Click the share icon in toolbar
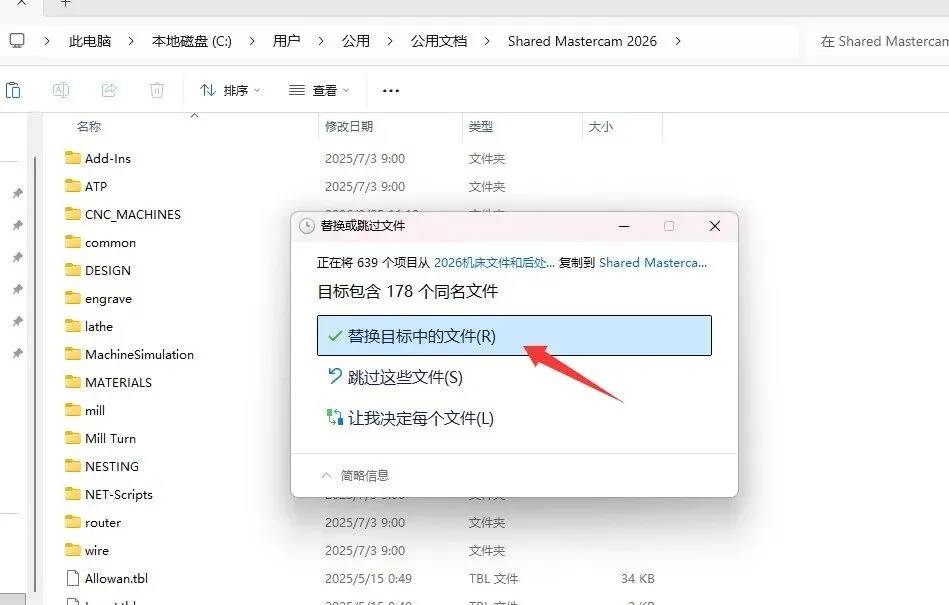Viewport: 949px width, 605px height. pyautogui.click(x=109, y=90)
